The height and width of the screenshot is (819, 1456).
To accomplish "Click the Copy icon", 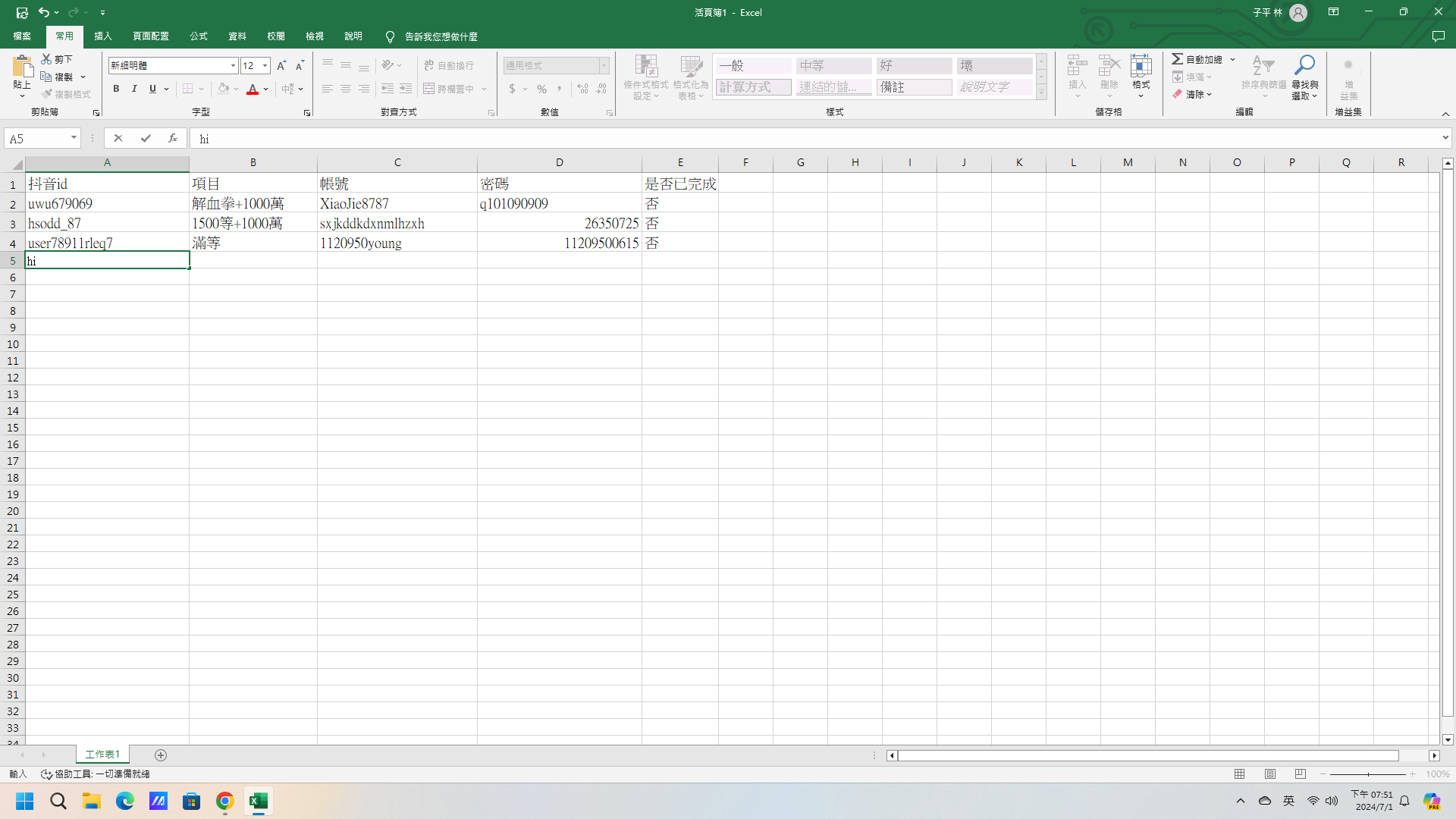I will (46, 77).
